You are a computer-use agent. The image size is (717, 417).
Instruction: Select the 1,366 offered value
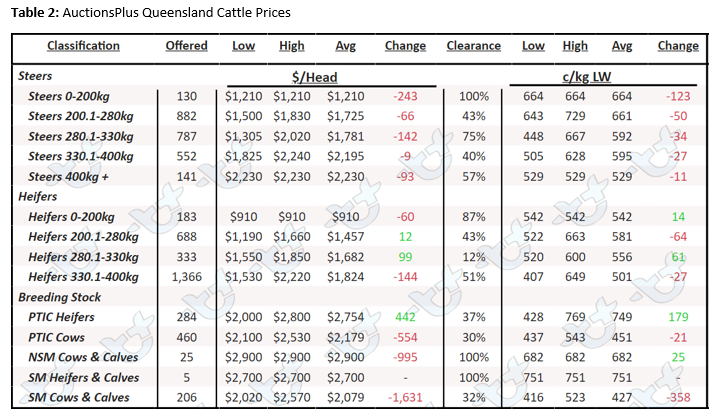pos(187,277)
